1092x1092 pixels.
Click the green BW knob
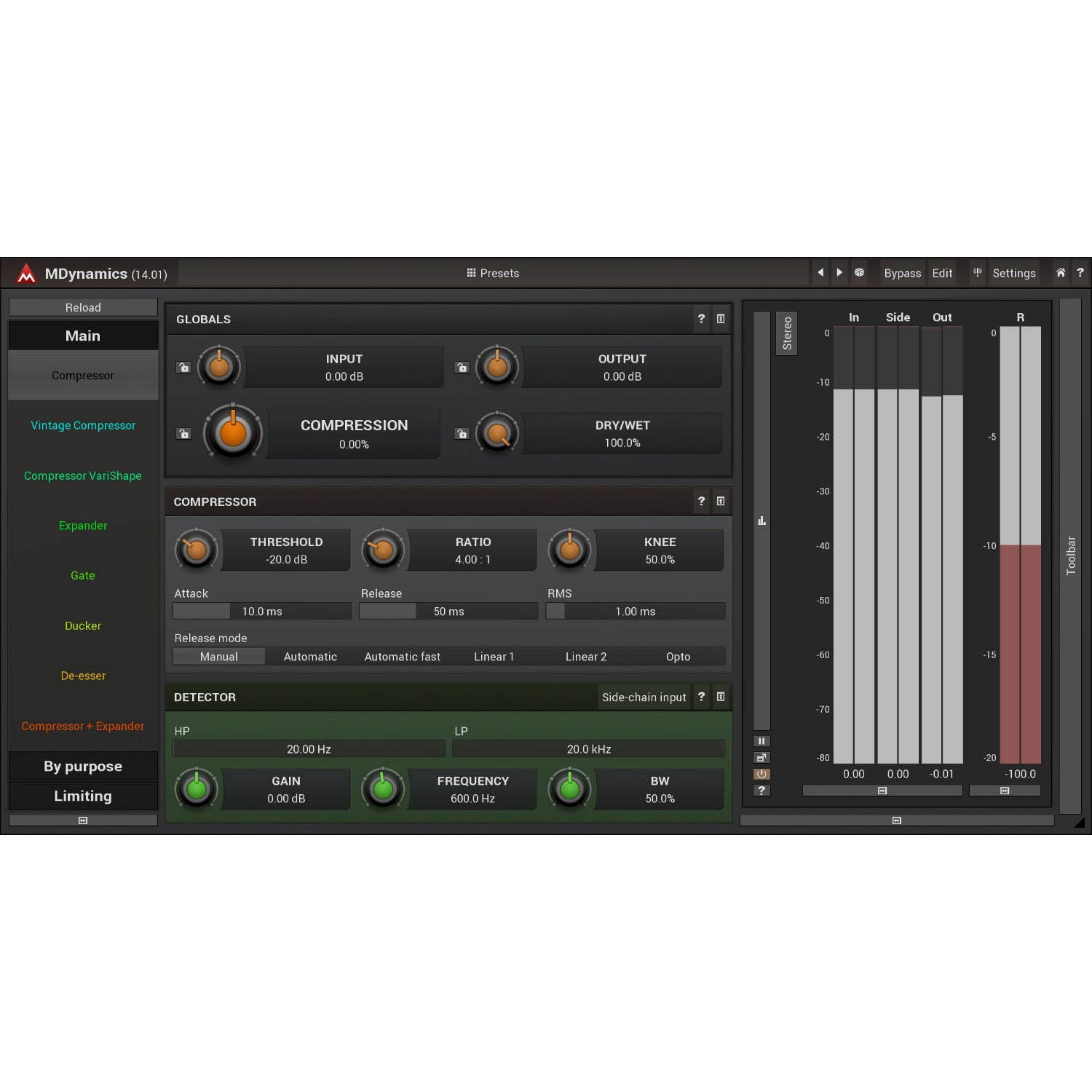pyautogui.click(x=570, y=788)
